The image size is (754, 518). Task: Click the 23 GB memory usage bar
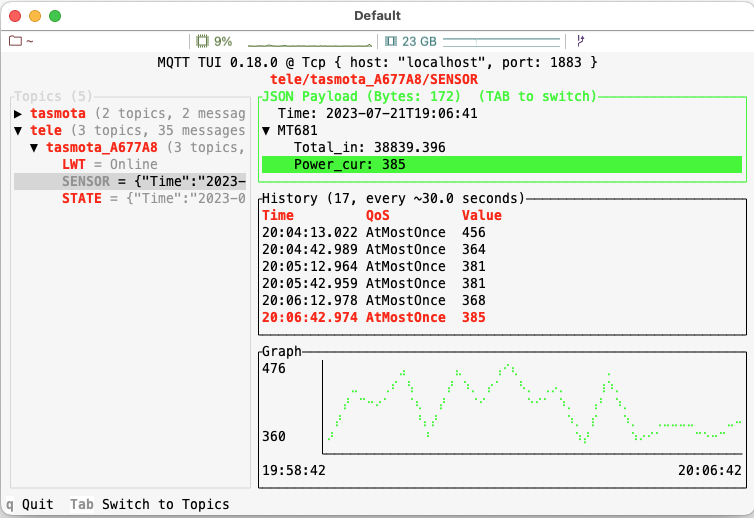501,42
